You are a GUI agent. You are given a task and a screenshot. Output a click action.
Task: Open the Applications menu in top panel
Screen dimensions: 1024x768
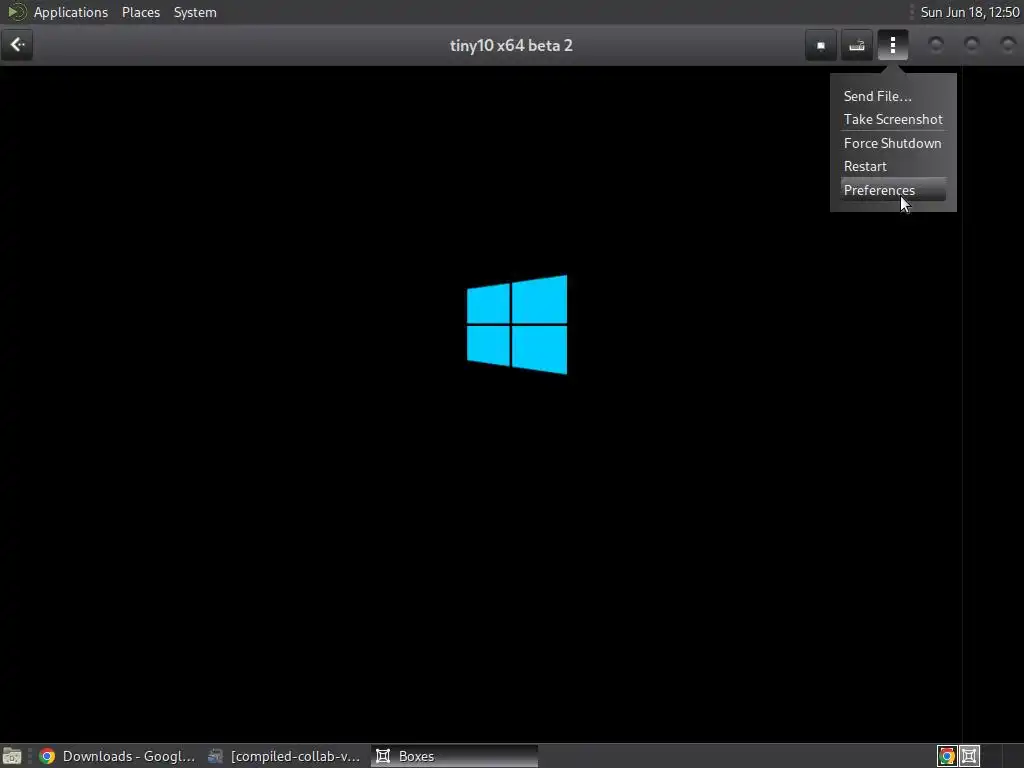click(71, 12)
